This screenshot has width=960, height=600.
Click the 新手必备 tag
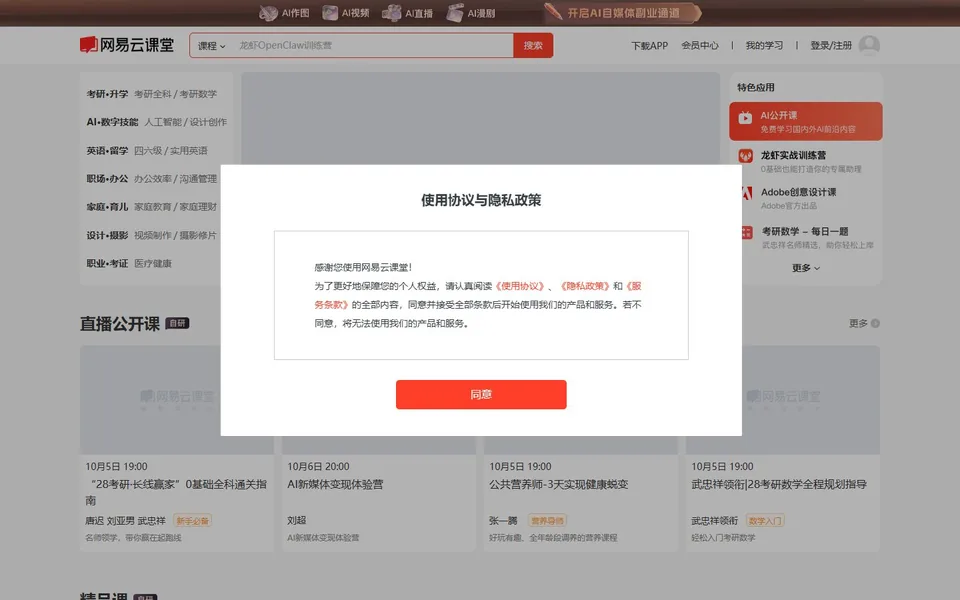(x=192, y=521)
